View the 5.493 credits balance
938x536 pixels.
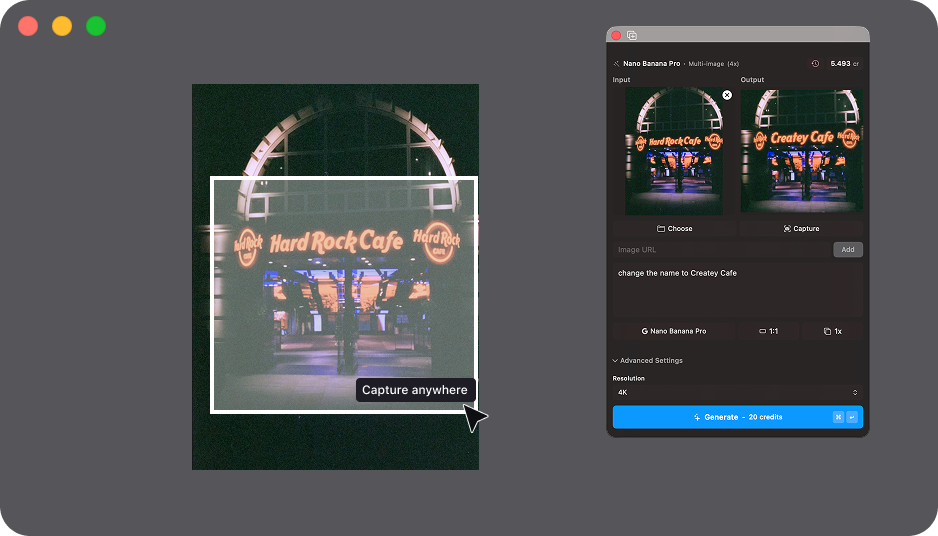(843, 64)
